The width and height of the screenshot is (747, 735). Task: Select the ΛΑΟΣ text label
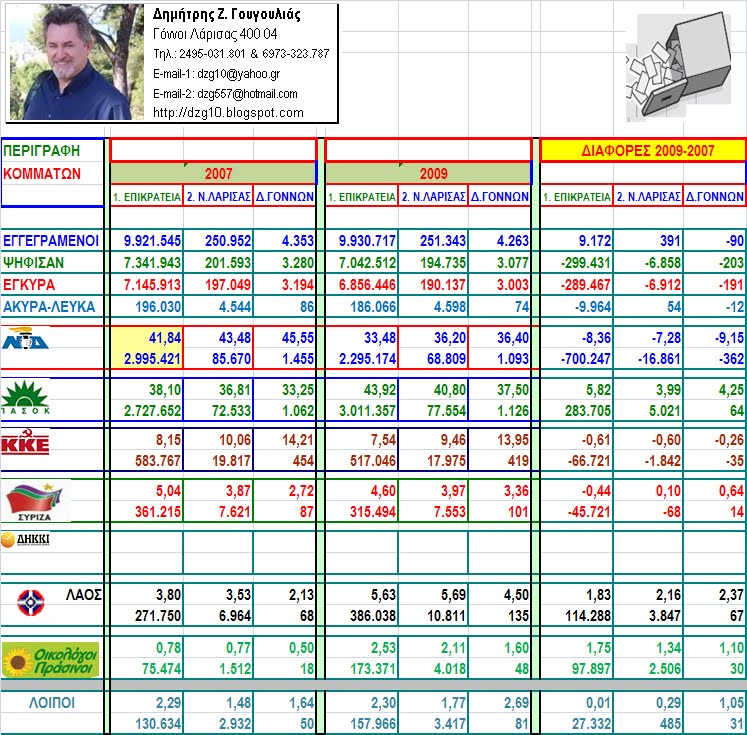pos(84,595)
